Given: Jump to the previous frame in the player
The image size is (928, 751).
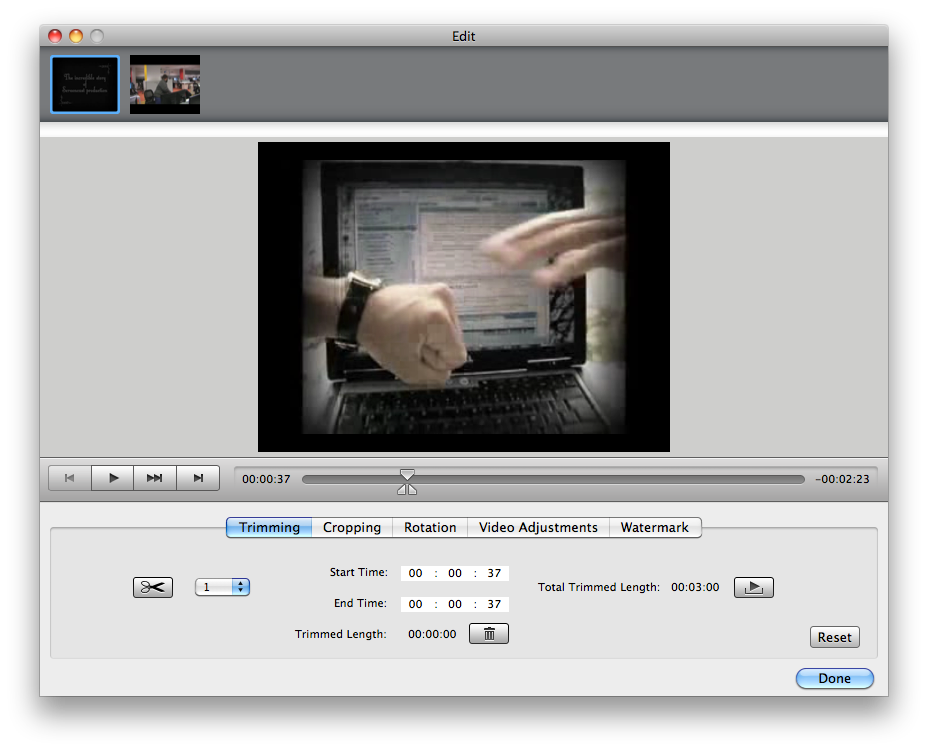Looking at the screenshot, I should pyautogui.click(x=70, y=478).
